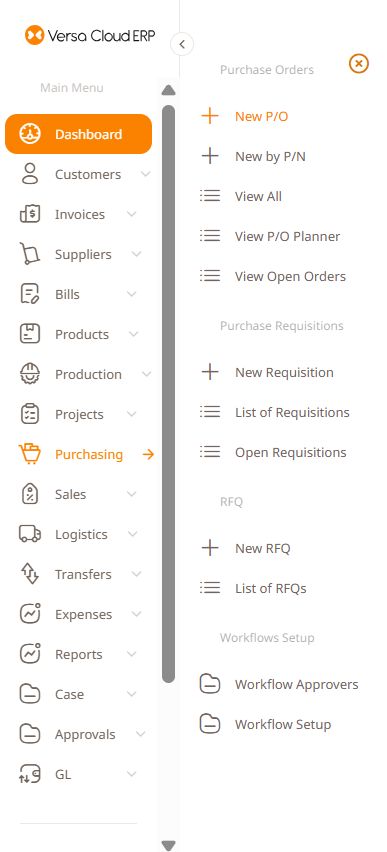Click the Customers person icon
Image resolution: width=387 pixels, height=852 pixels.
(30, 174)
